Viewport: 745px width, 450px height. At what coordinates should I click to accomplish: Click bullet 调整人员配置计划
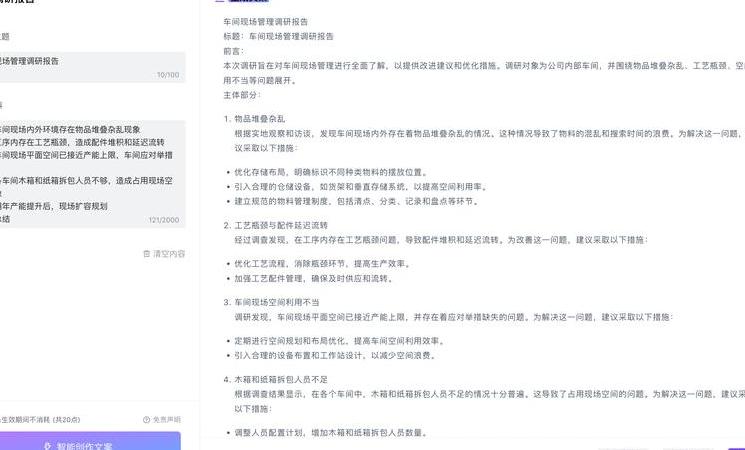[x=330, y=432]
